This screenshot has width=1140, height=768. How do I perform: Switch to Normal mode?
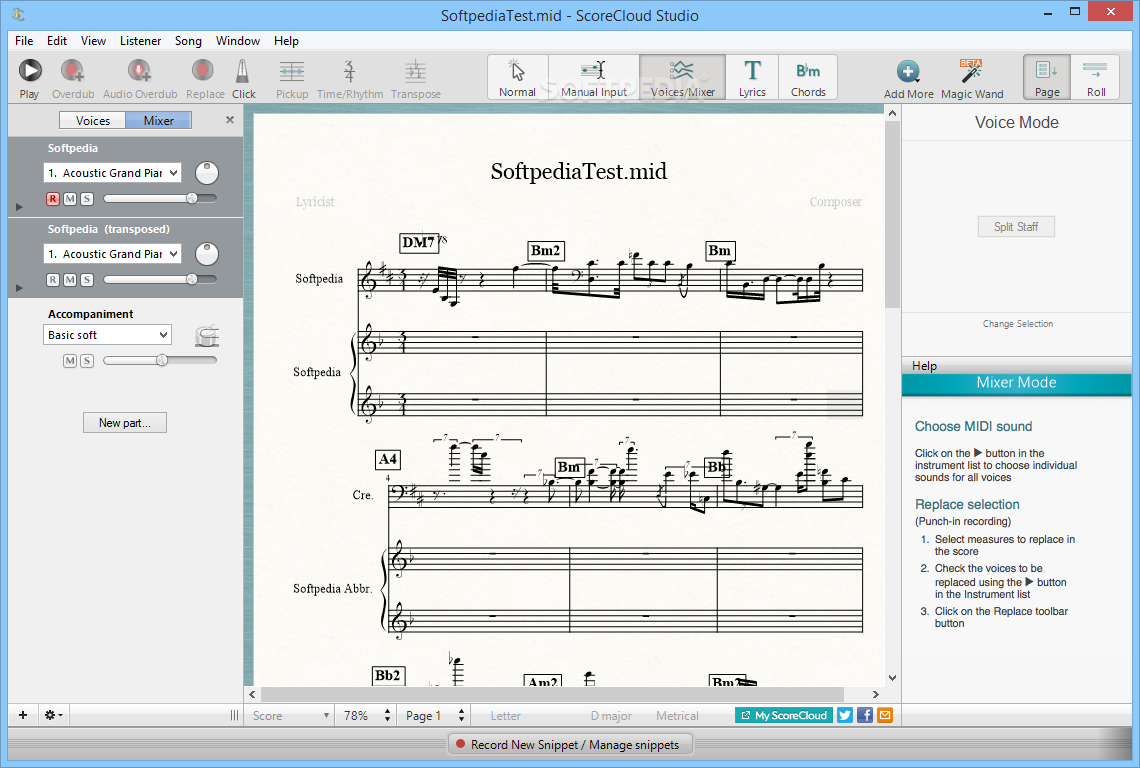click(x=518, y=77)
